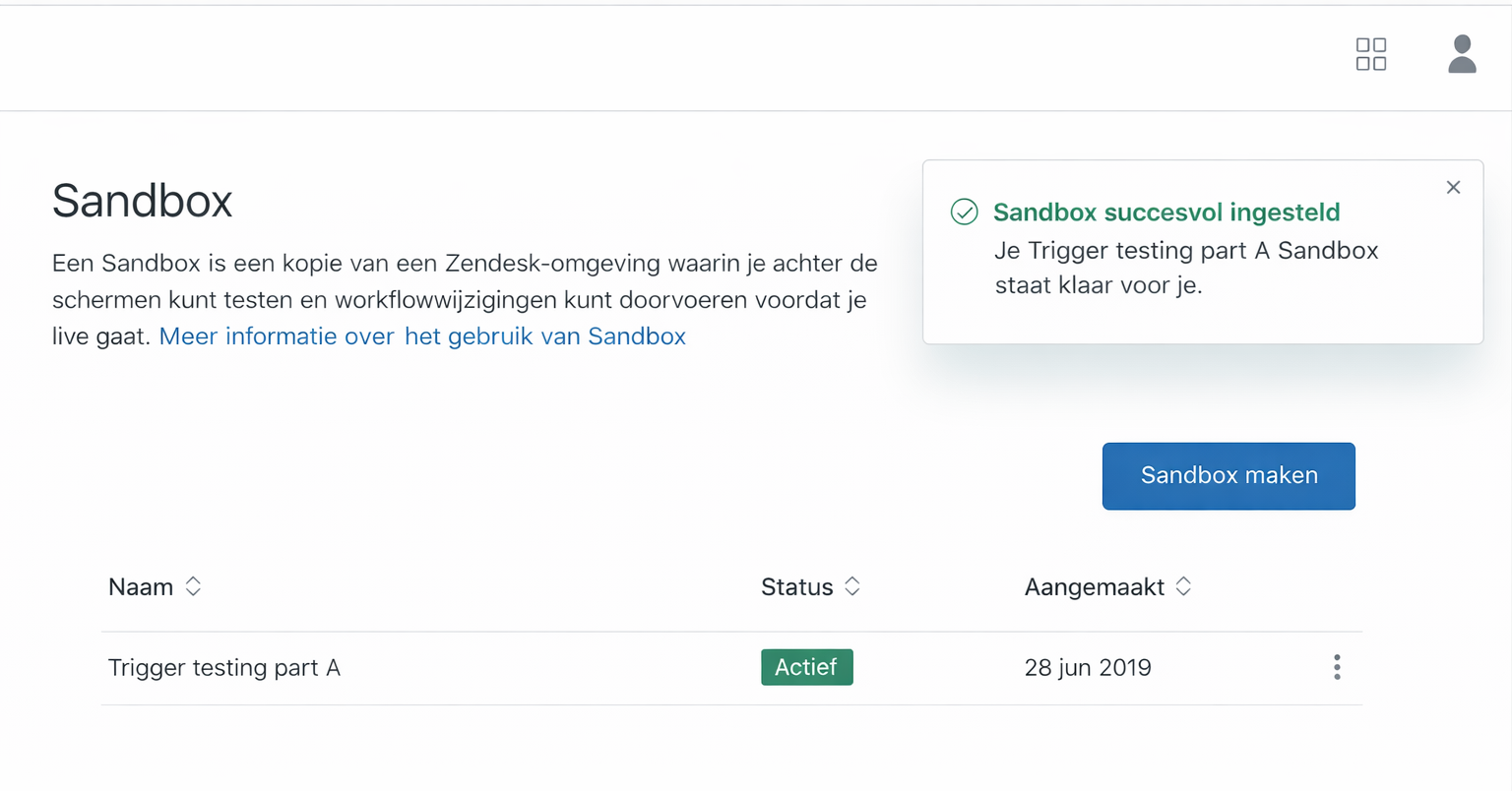Sort table by Aangemaakt arrow icon
The image size is (1512, 791).
[1183, 586]
